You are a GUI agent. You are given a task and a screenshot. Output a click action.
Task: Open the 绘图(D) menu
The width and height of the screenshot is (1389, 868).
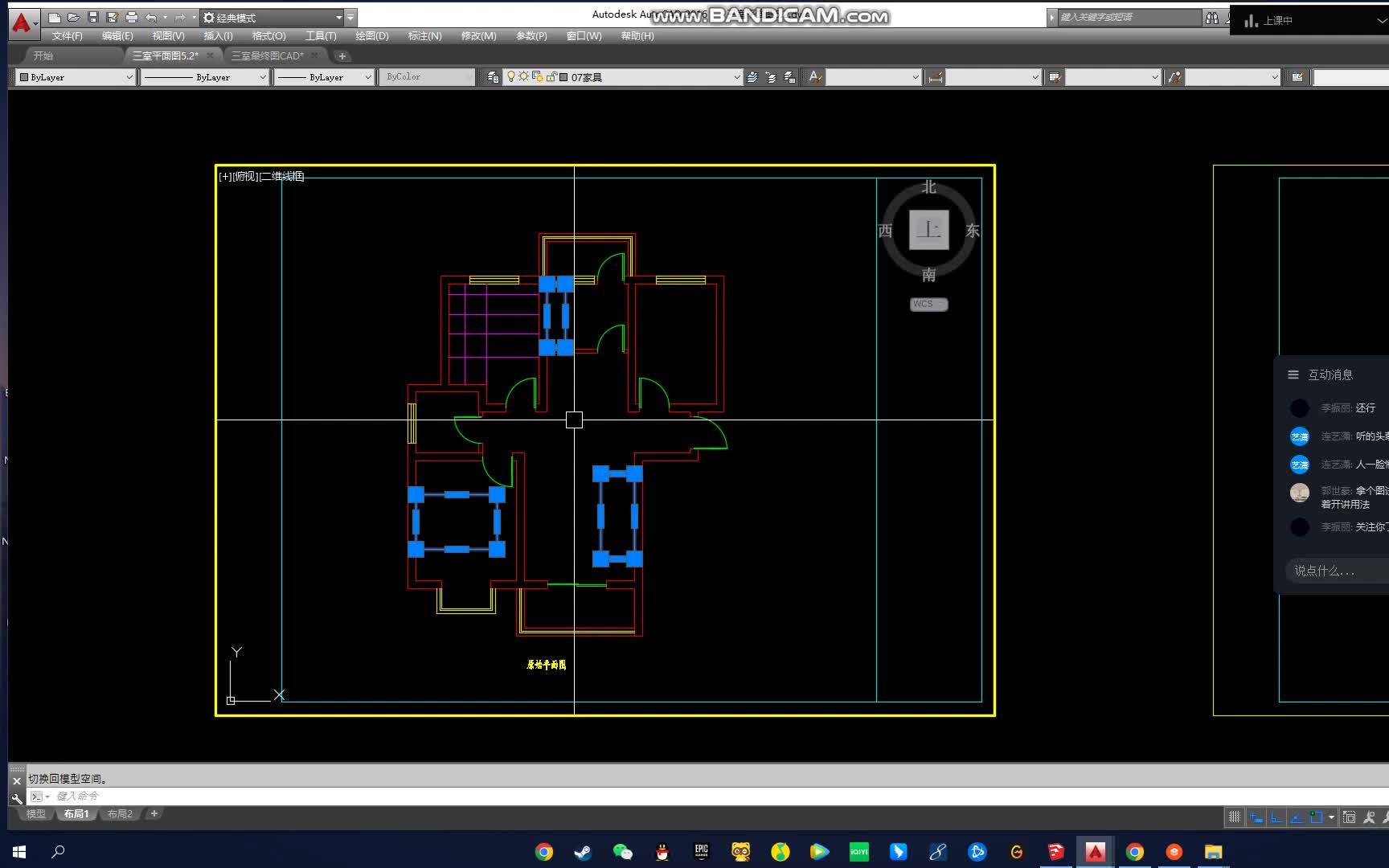(x=371, y=36)
